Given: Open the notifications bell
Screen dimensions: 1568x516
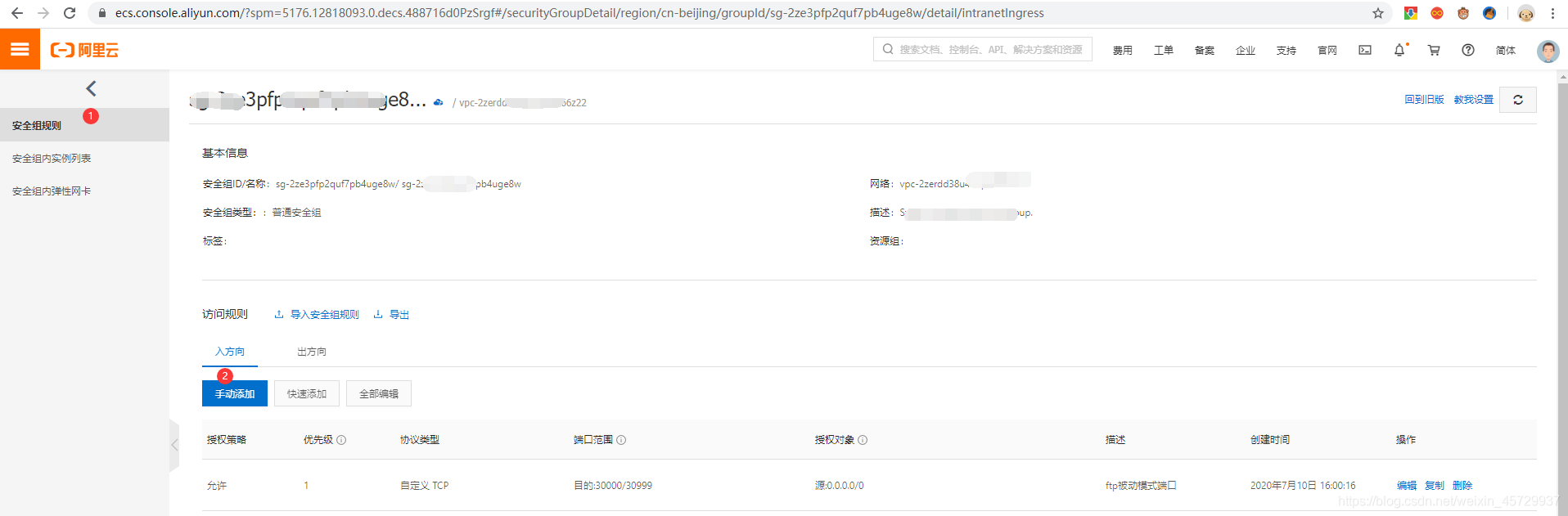Looking at the screenshot, I should 1399,50.
